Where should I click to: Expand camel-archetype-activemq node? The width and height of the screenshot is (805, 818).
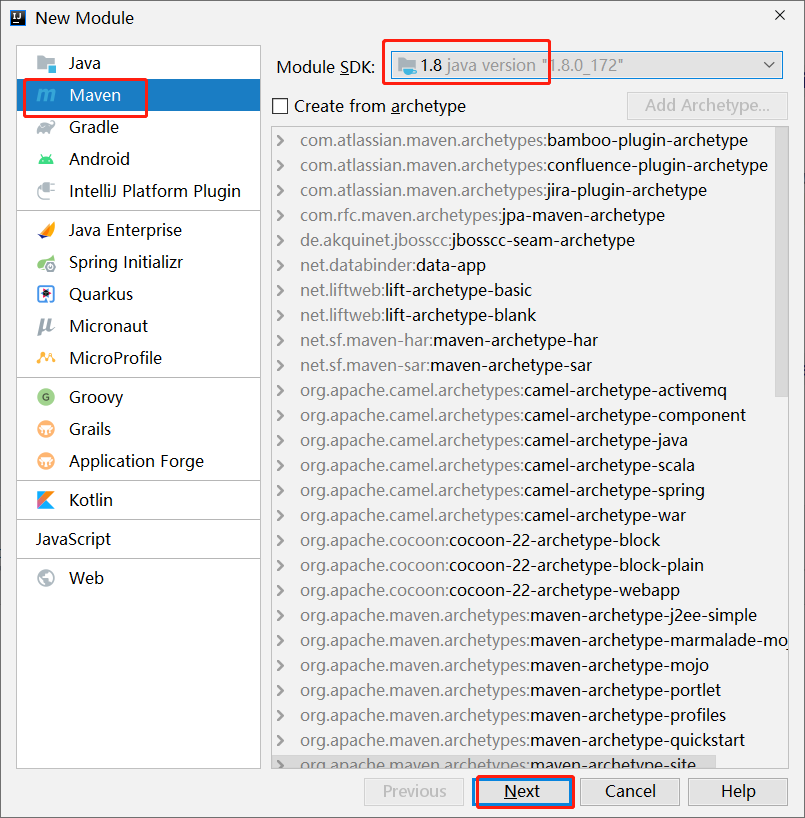pos(281,391)
